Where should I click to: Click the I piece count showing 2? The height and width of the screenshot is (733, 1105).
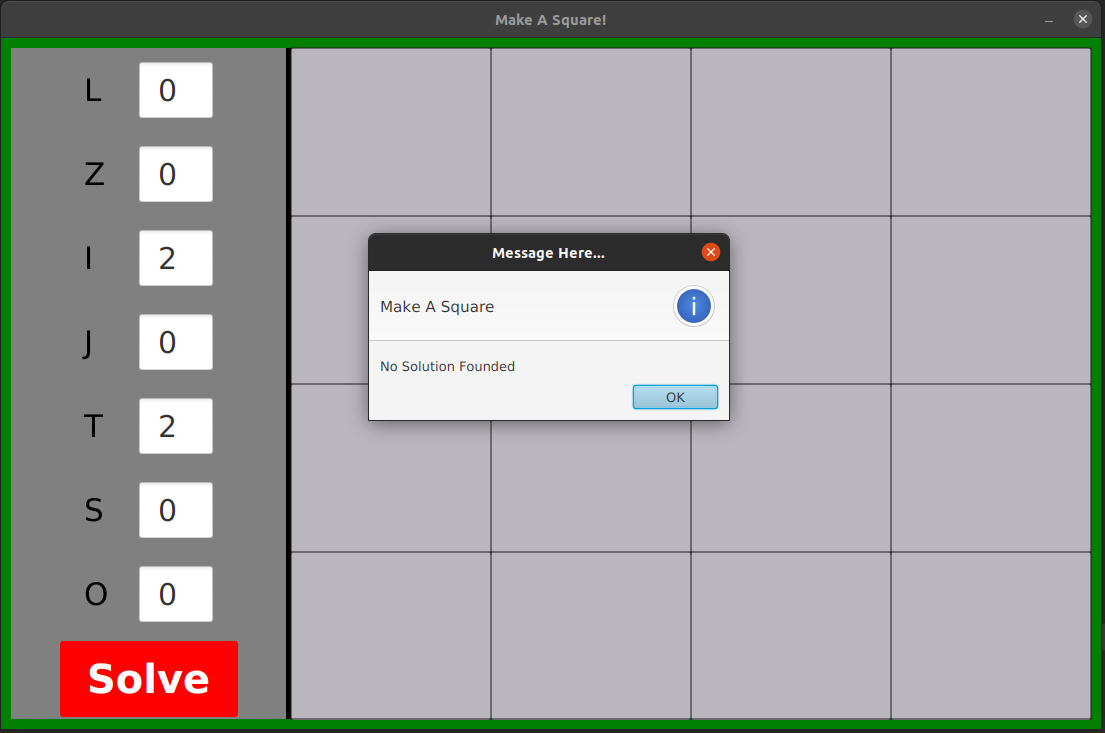point(176,258)
